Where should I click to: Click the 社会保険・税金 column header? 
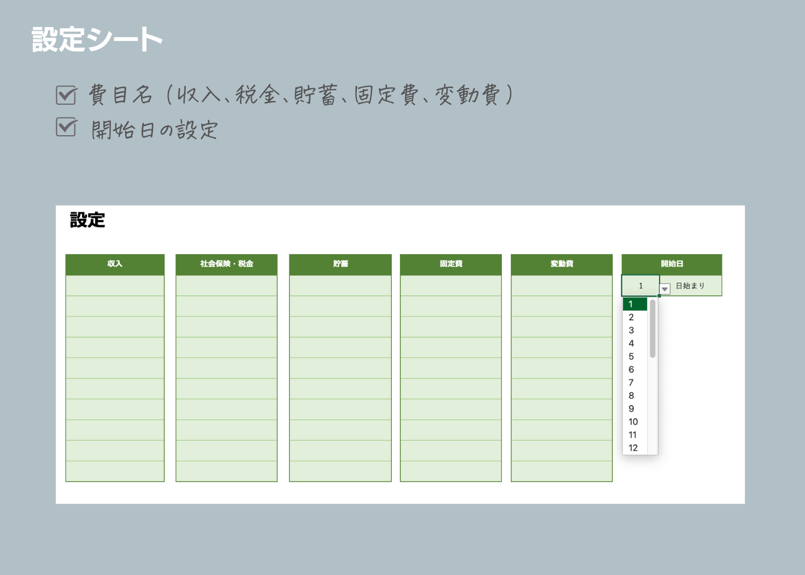pos(226,264)
